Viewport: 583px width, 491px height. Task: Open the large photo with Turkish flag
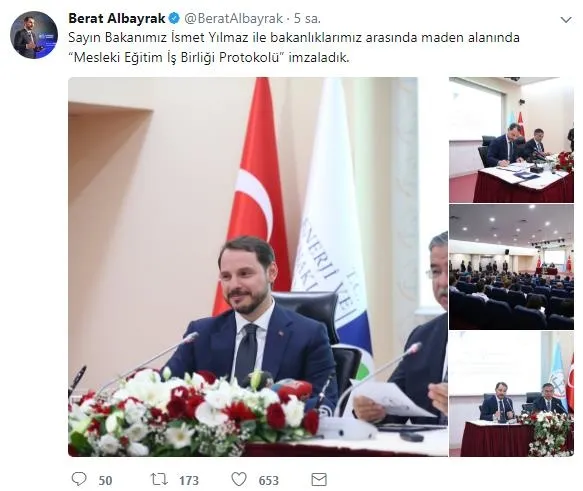(258, 267)
